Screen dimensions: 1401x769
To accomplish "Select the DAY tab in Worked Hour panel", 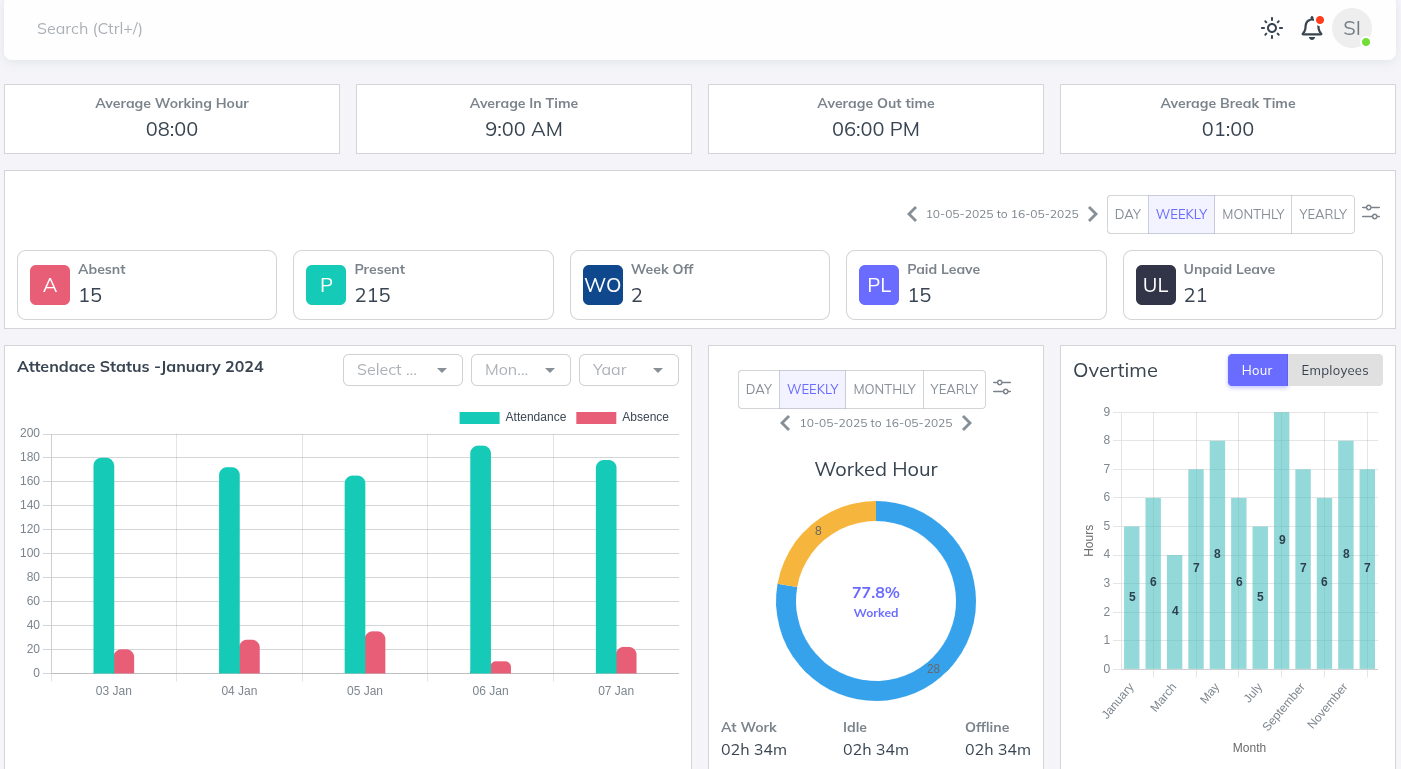I will point(759,389).
